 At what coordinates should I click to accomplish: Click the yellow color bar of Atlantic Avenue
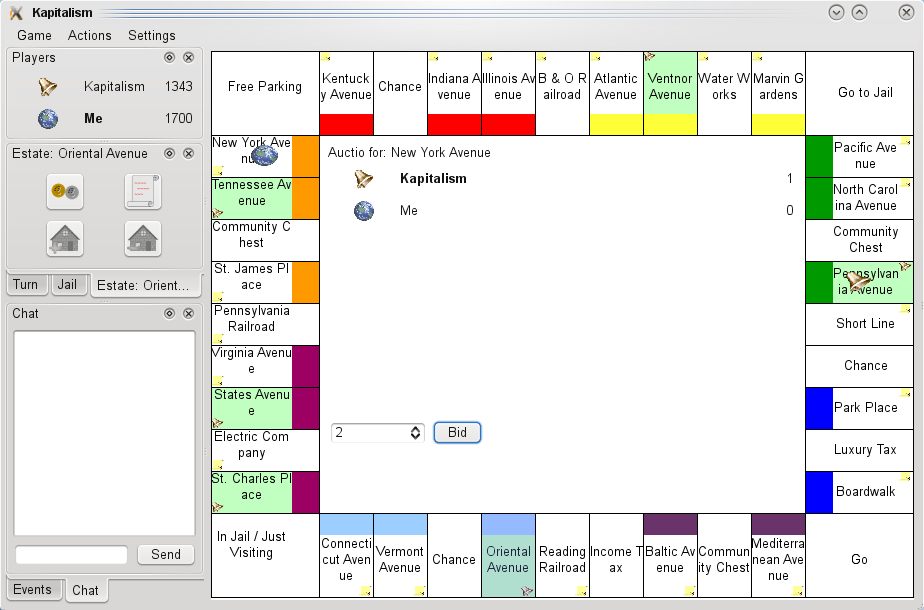point(616,124)
